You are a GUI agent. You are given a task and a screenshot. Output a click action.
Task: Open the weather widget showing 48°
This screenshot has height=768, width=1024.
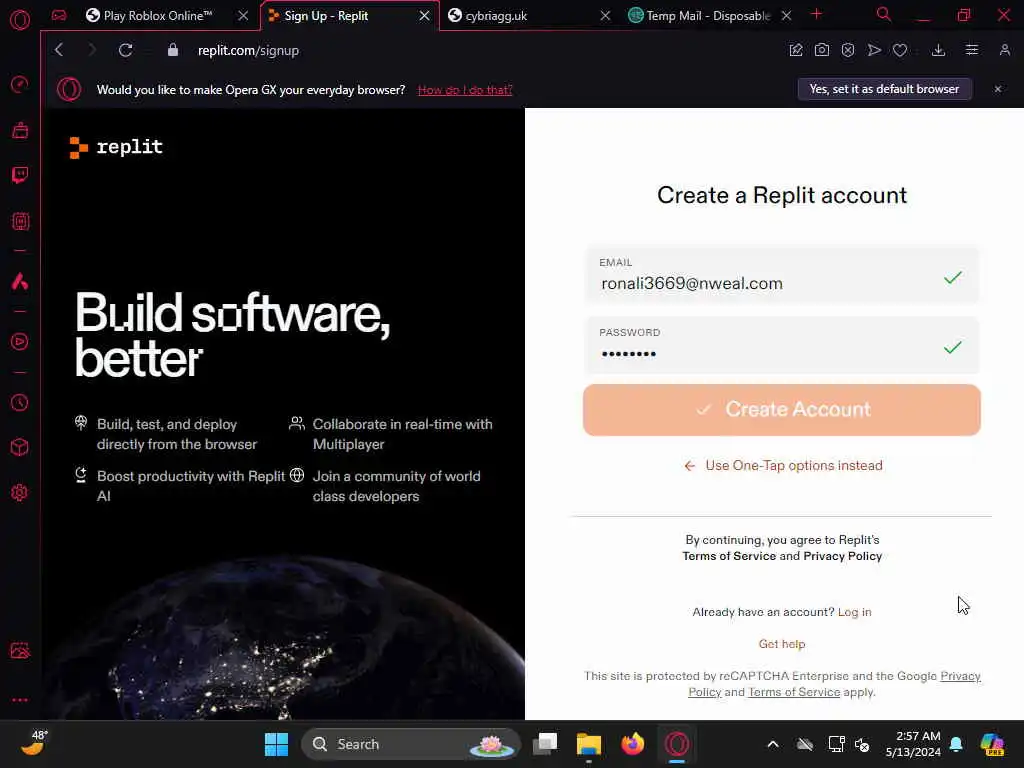(34, 744)
